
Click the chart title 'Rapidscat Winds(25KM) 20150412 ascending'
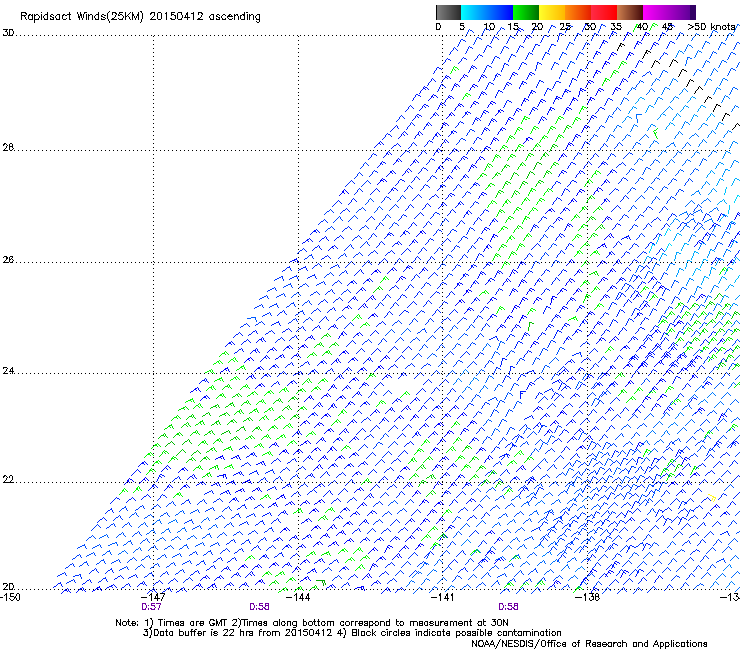coord(140,17)
